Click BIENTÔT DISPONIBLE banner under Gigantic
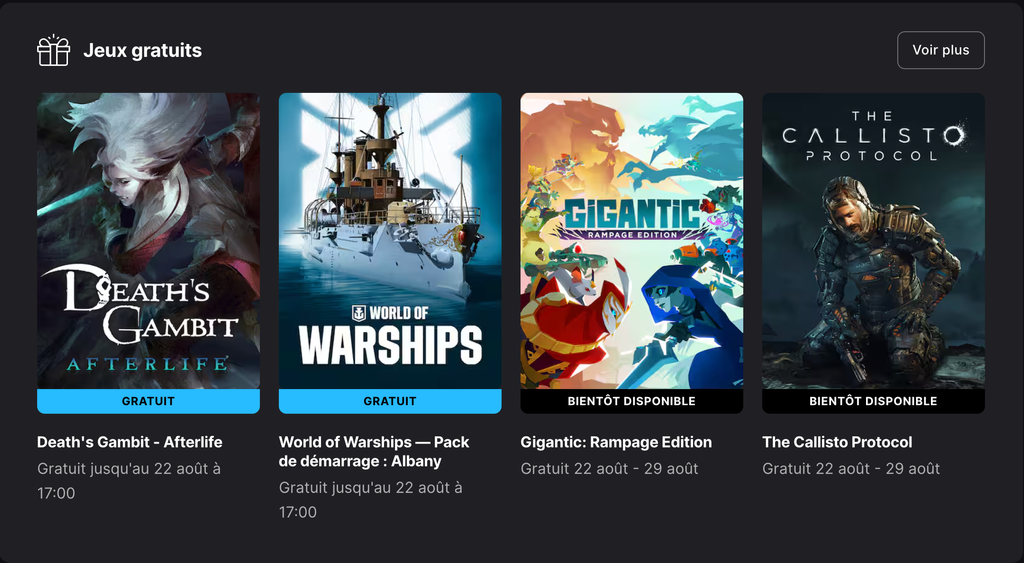This screenshot has width=1024, height=563. click(x=632, y=401)
